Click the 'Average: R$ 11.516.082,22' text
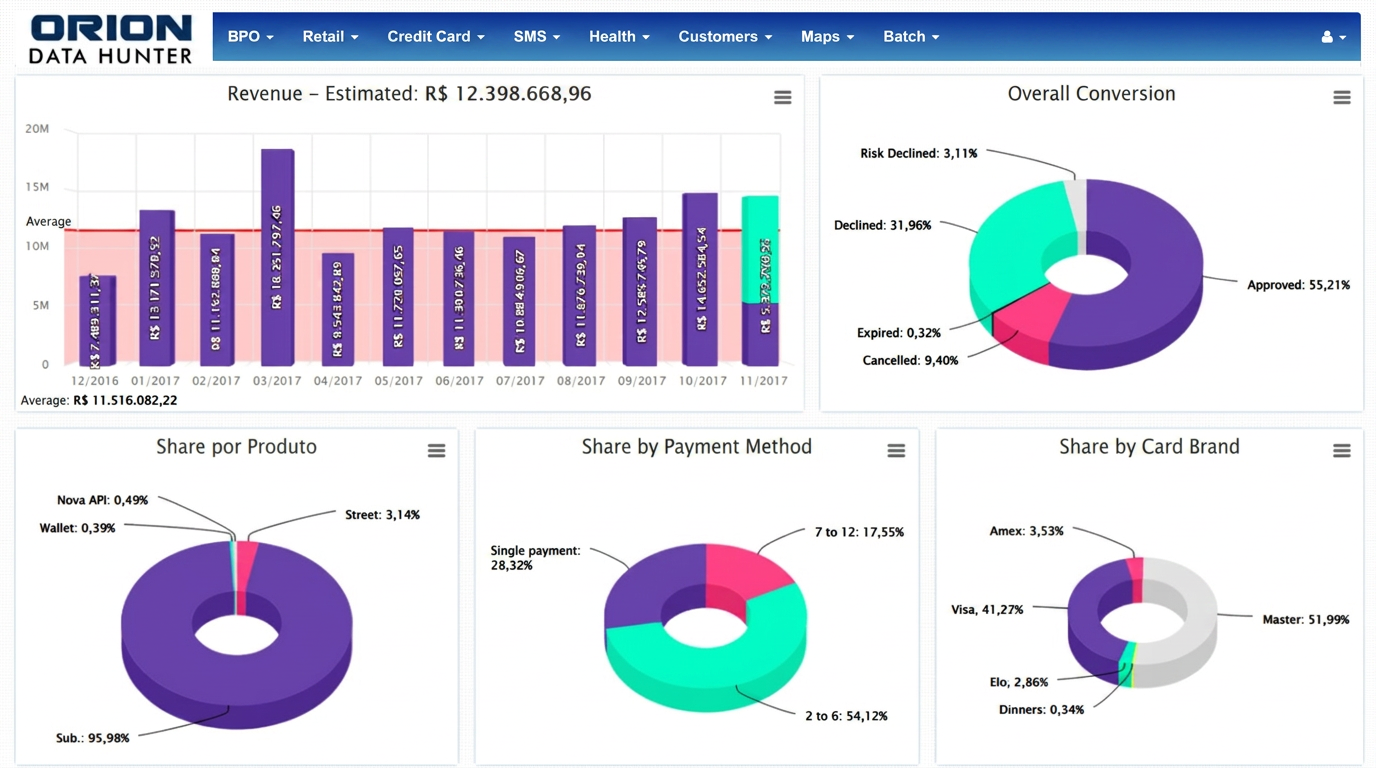 click(99, 400)
